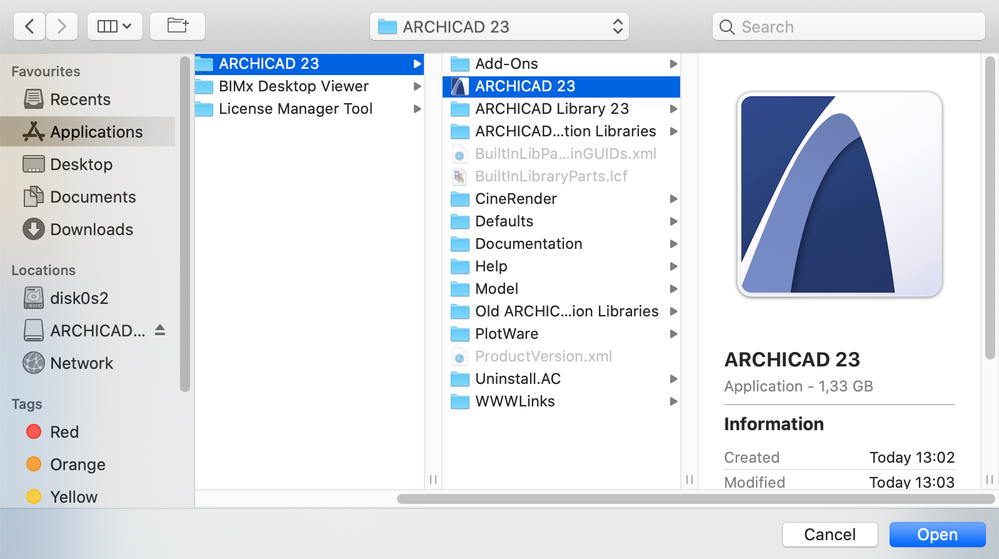Select the Uninstall.AC folder
999x559 pixels.
tap(561, 379)
